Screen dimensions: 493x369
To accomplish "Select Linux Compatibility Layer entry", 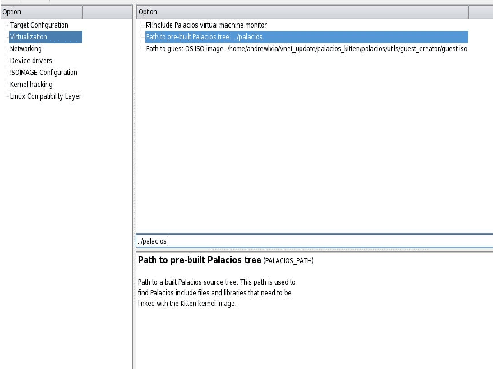I will (x=45, y=96).
